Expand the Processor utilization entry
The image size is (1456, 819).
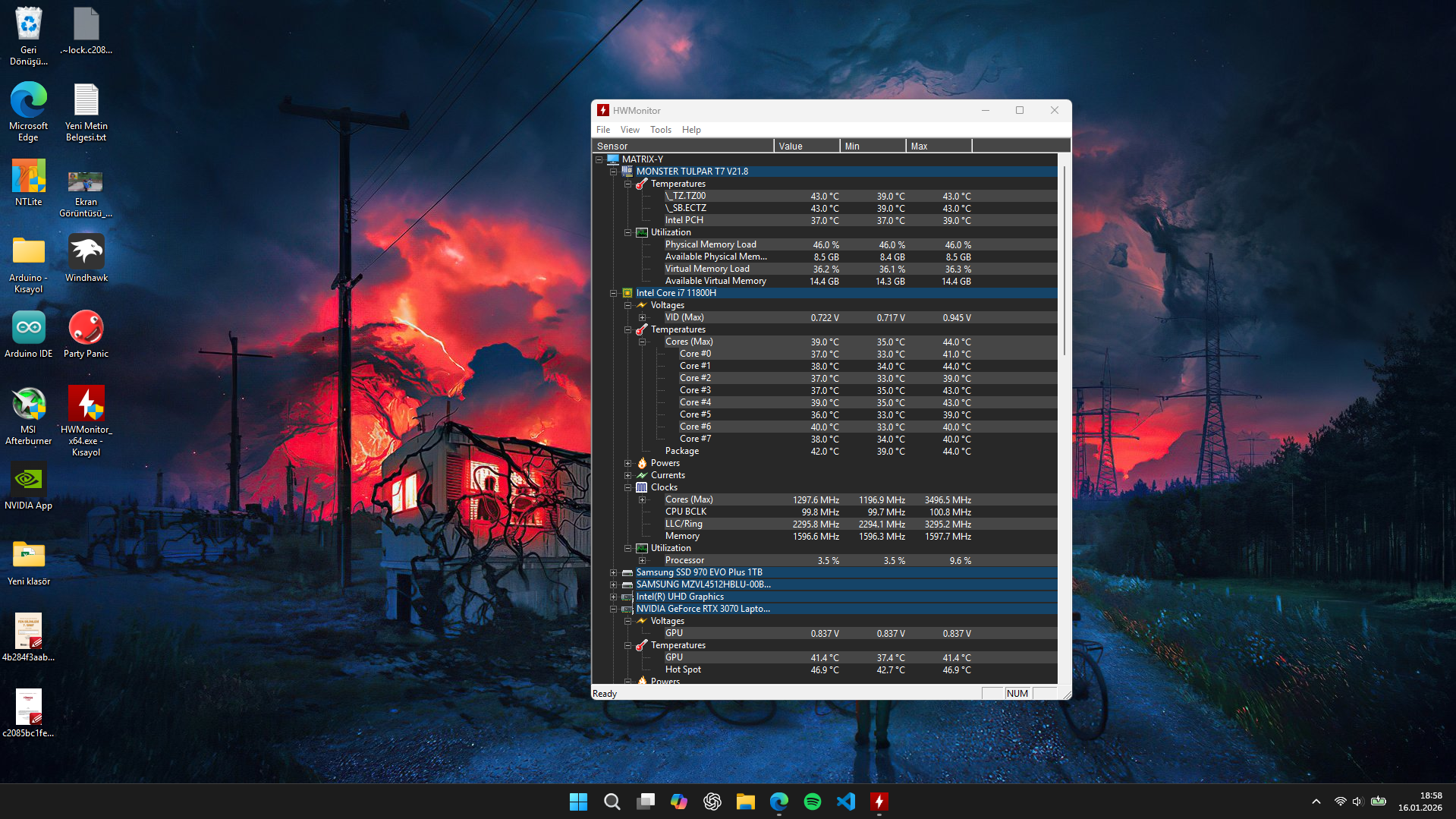pyautogui.click(x=643, y=560)
